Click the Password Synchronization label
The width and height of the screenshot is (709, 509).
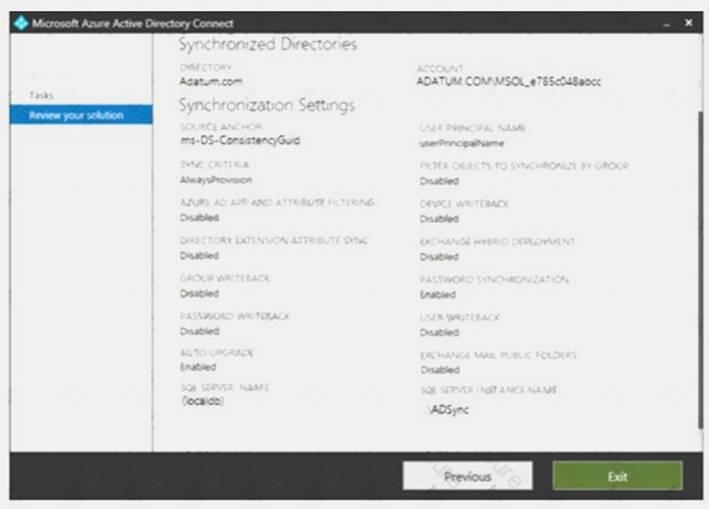click(494, 280)
